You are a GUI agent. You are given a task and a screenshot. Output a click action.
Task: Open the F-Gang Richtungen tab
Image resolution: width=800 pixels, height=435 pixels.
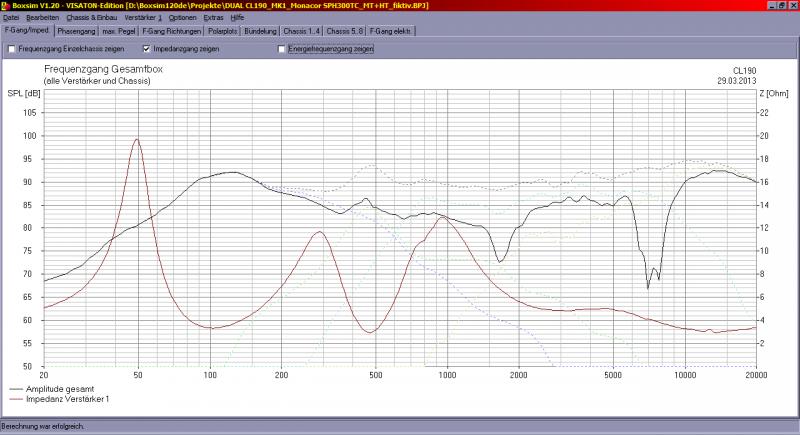click(x=172, y=31)
